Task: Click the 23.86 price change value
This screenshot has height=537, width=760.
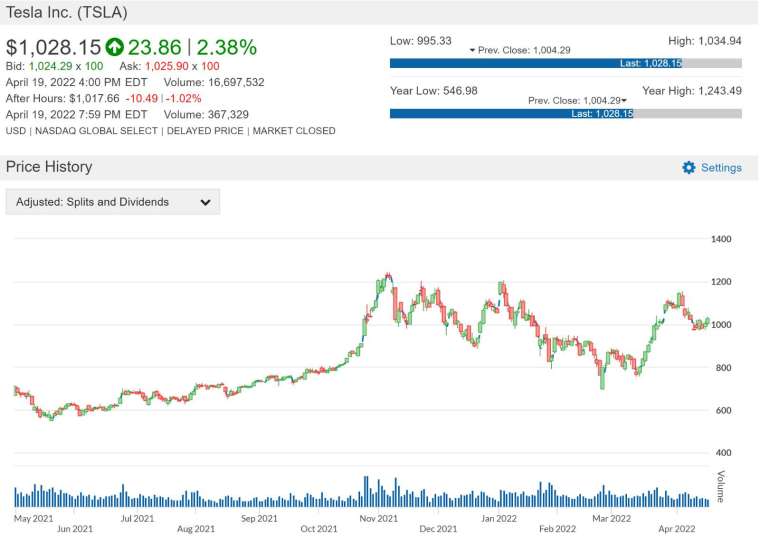Action: [155, 47]
